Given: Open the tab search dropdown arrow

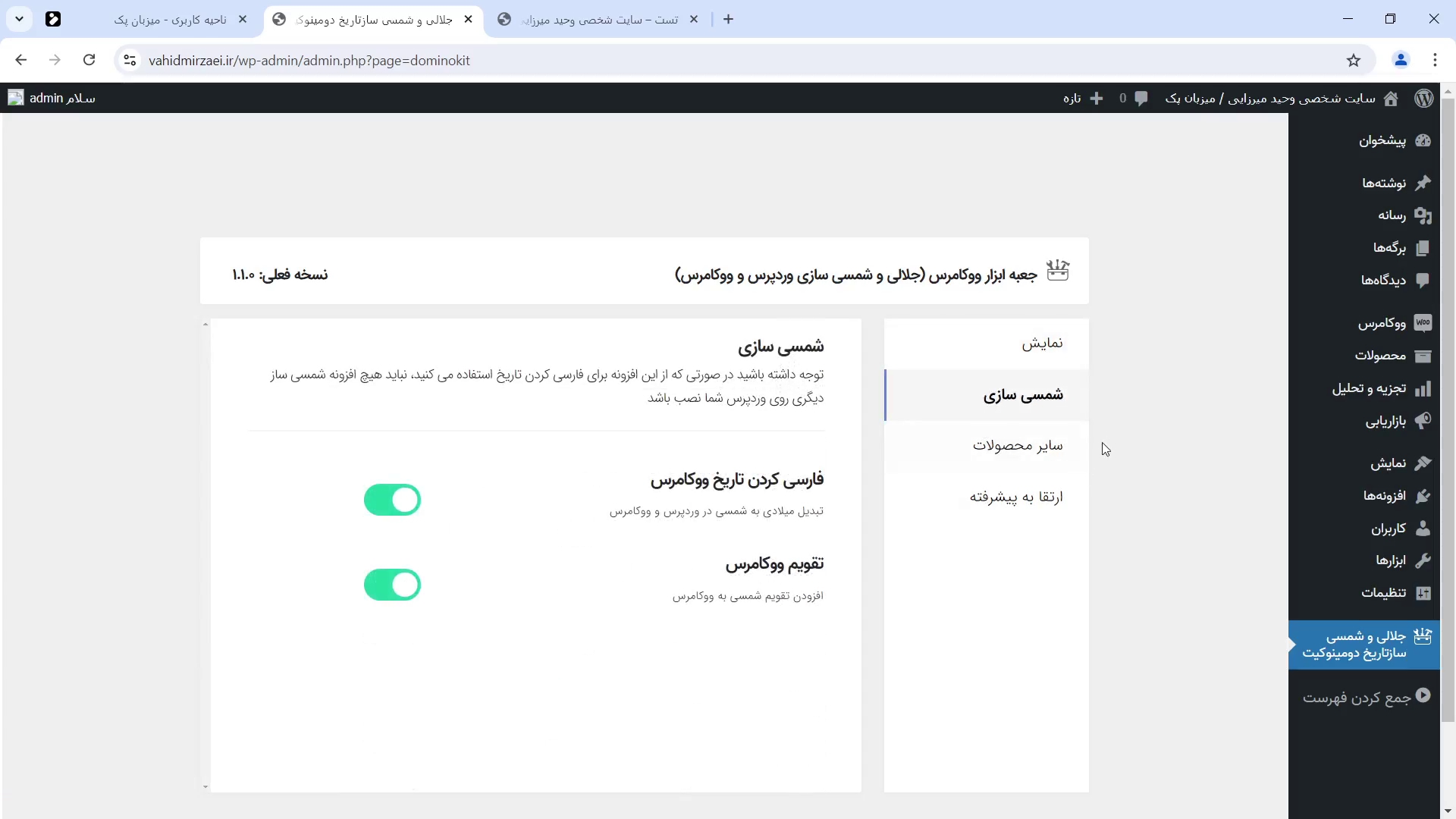Looking at the screenshot, I should coord(19,19).
